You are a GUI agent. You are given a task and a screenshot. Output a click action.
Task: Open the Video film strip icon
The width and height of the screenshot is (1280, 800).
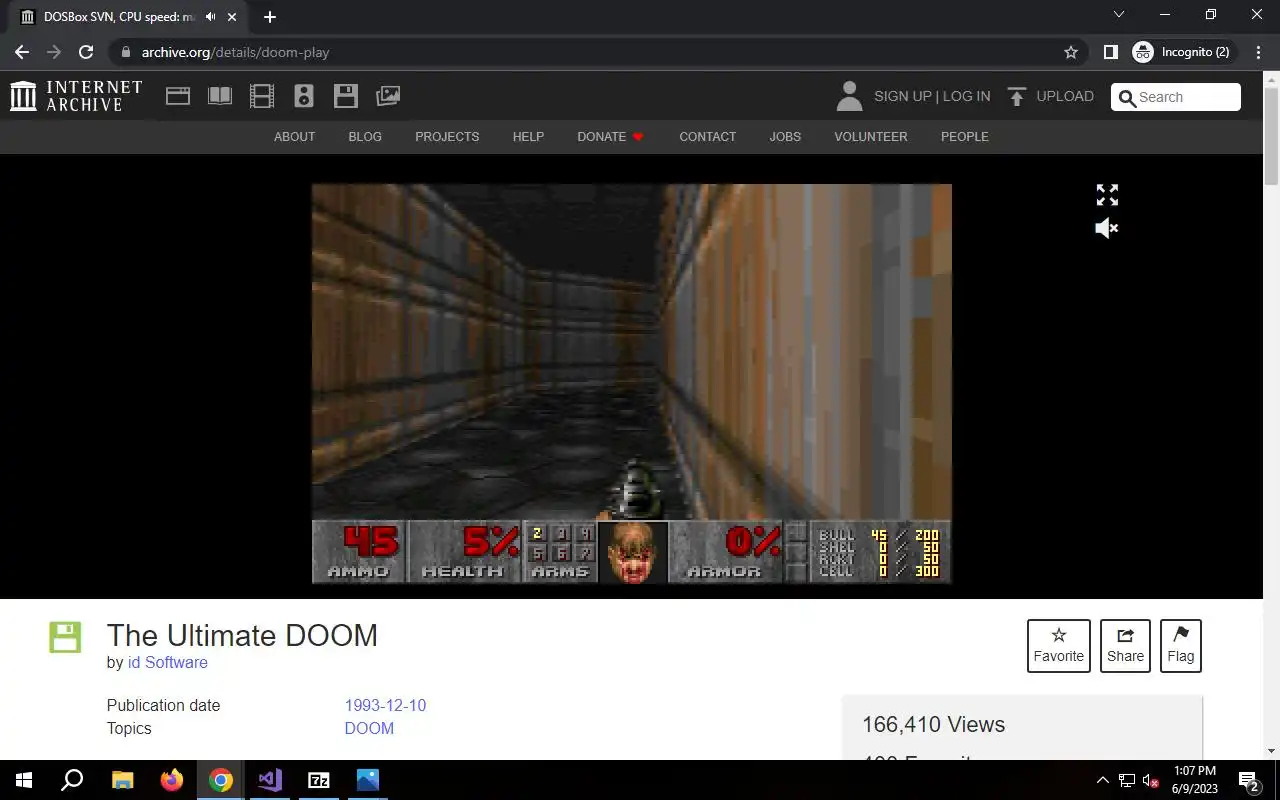262,96
